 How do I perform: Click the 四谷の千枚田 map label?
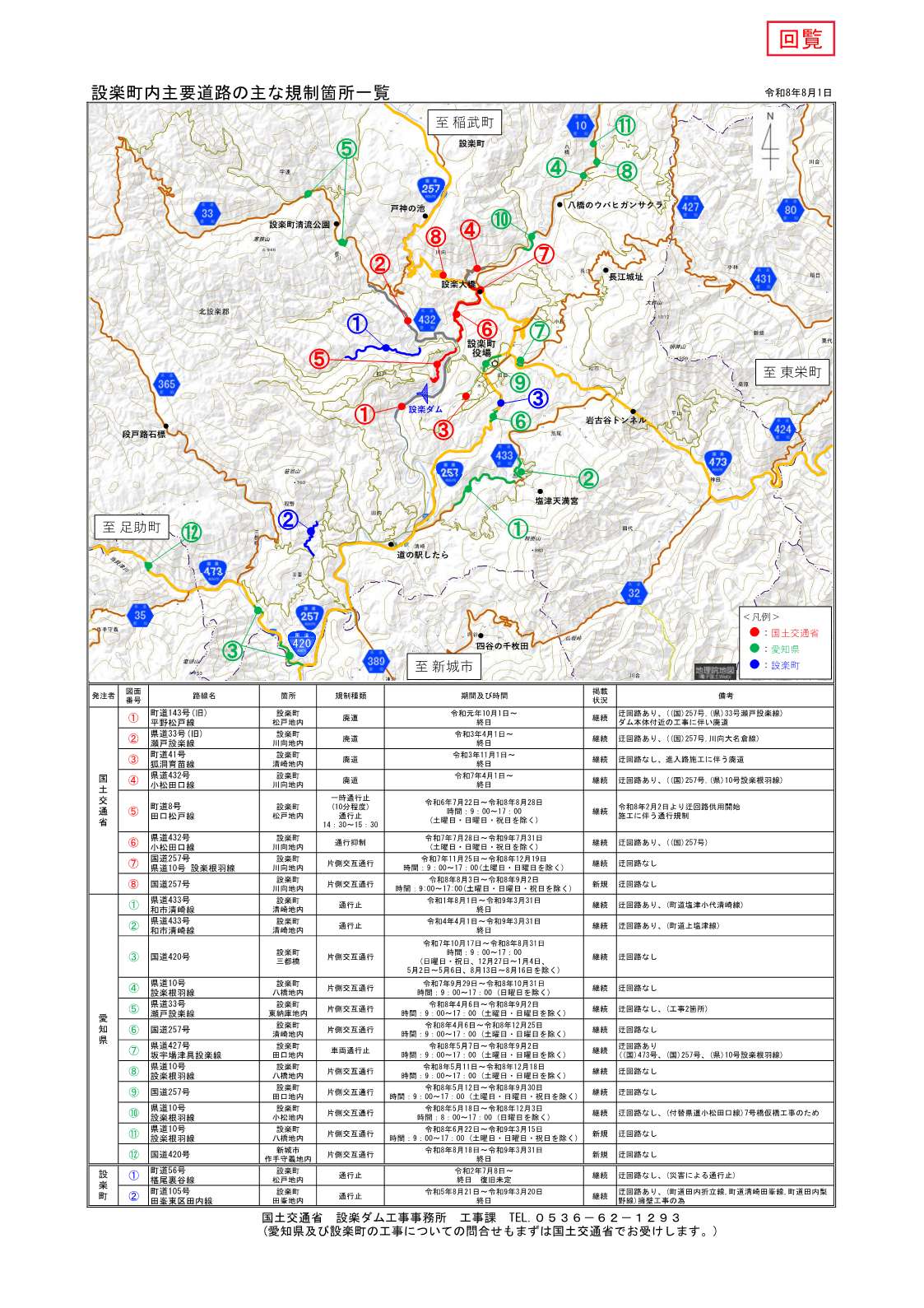tap(502, 645)
